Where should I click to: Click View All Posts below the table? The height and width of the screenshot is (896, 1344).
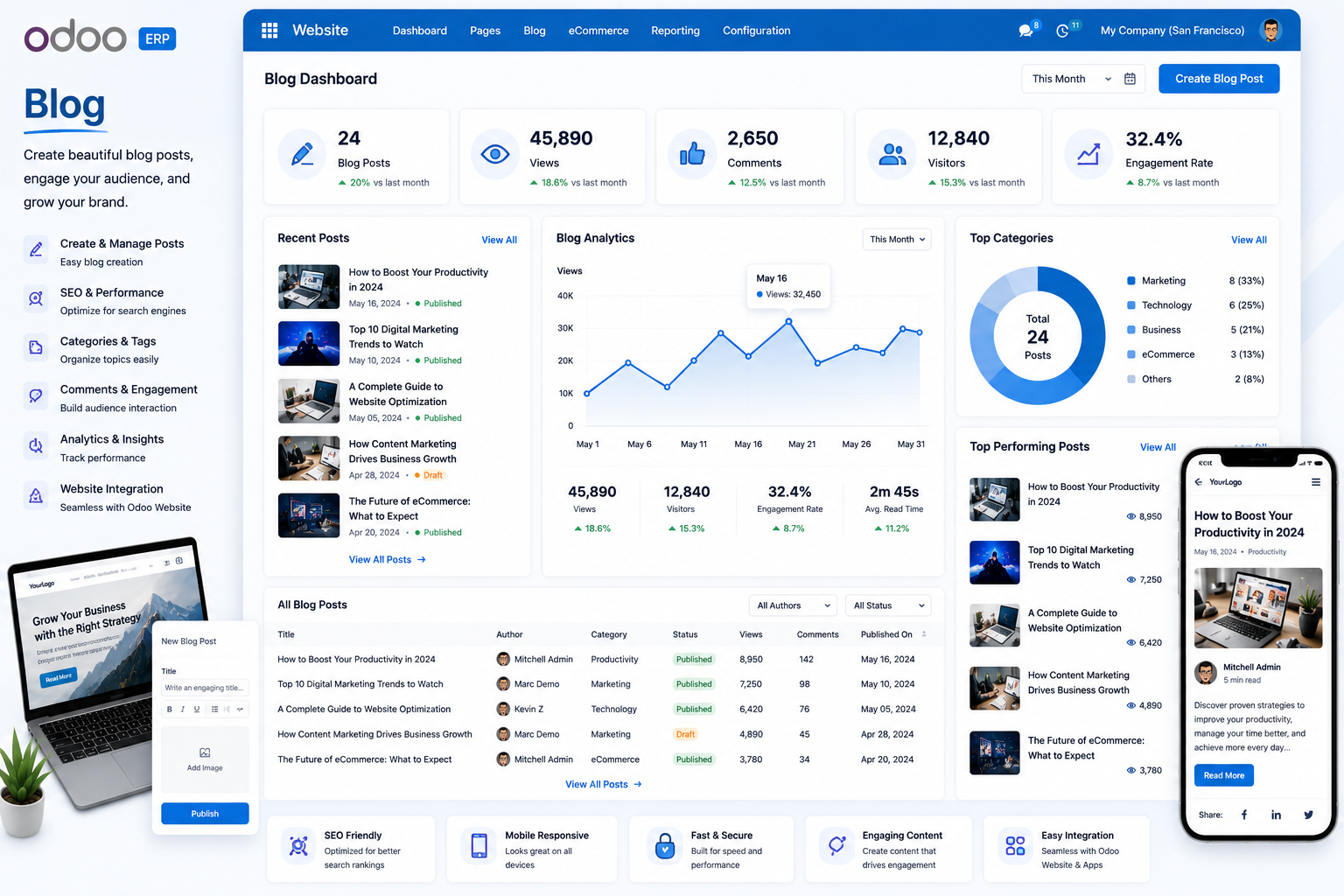pyautogui.click(x=604, y=785)
